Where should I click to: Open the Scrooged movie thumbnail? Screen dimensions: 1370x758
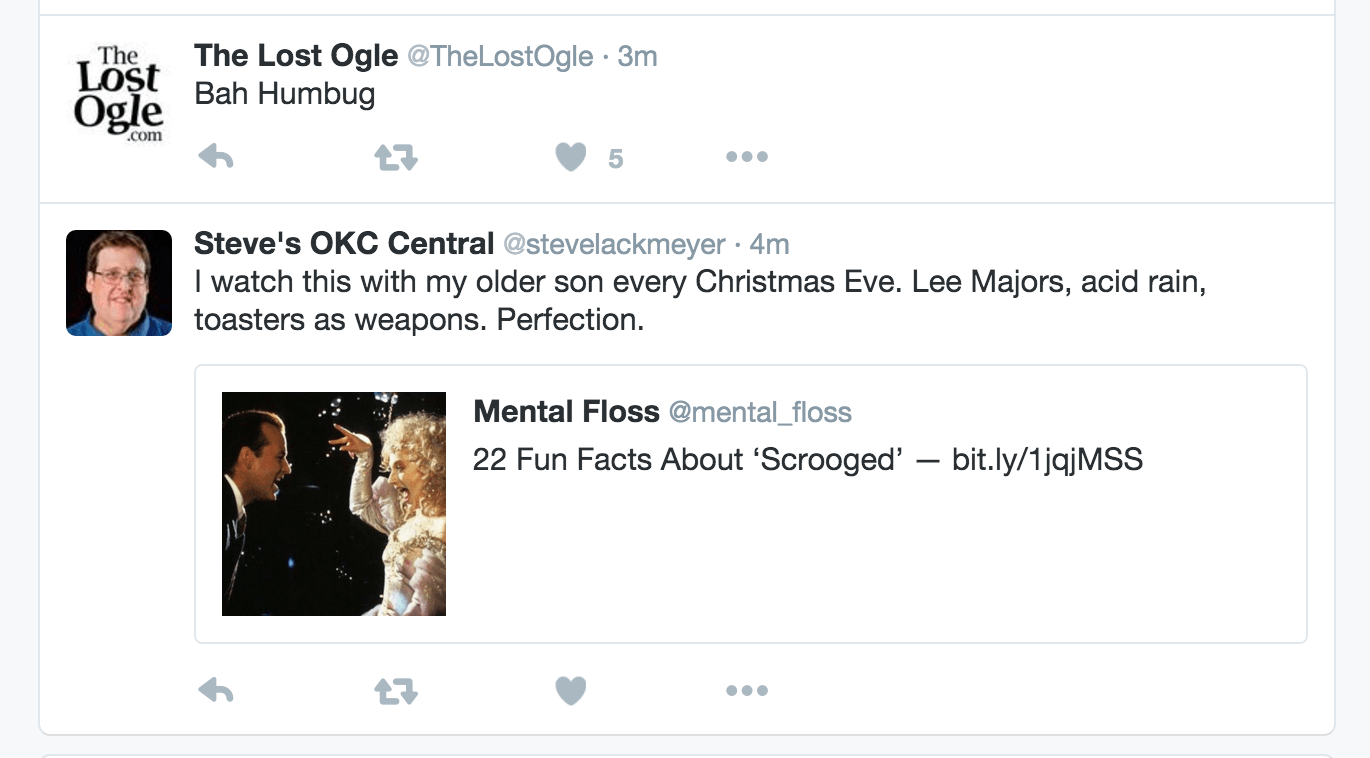click(334, 503)
